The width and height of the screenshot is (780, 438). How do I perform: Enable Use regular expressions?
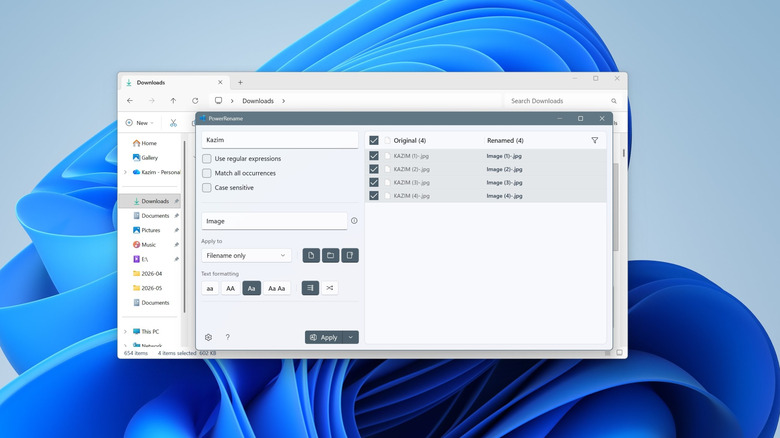[x=206, y=159]
